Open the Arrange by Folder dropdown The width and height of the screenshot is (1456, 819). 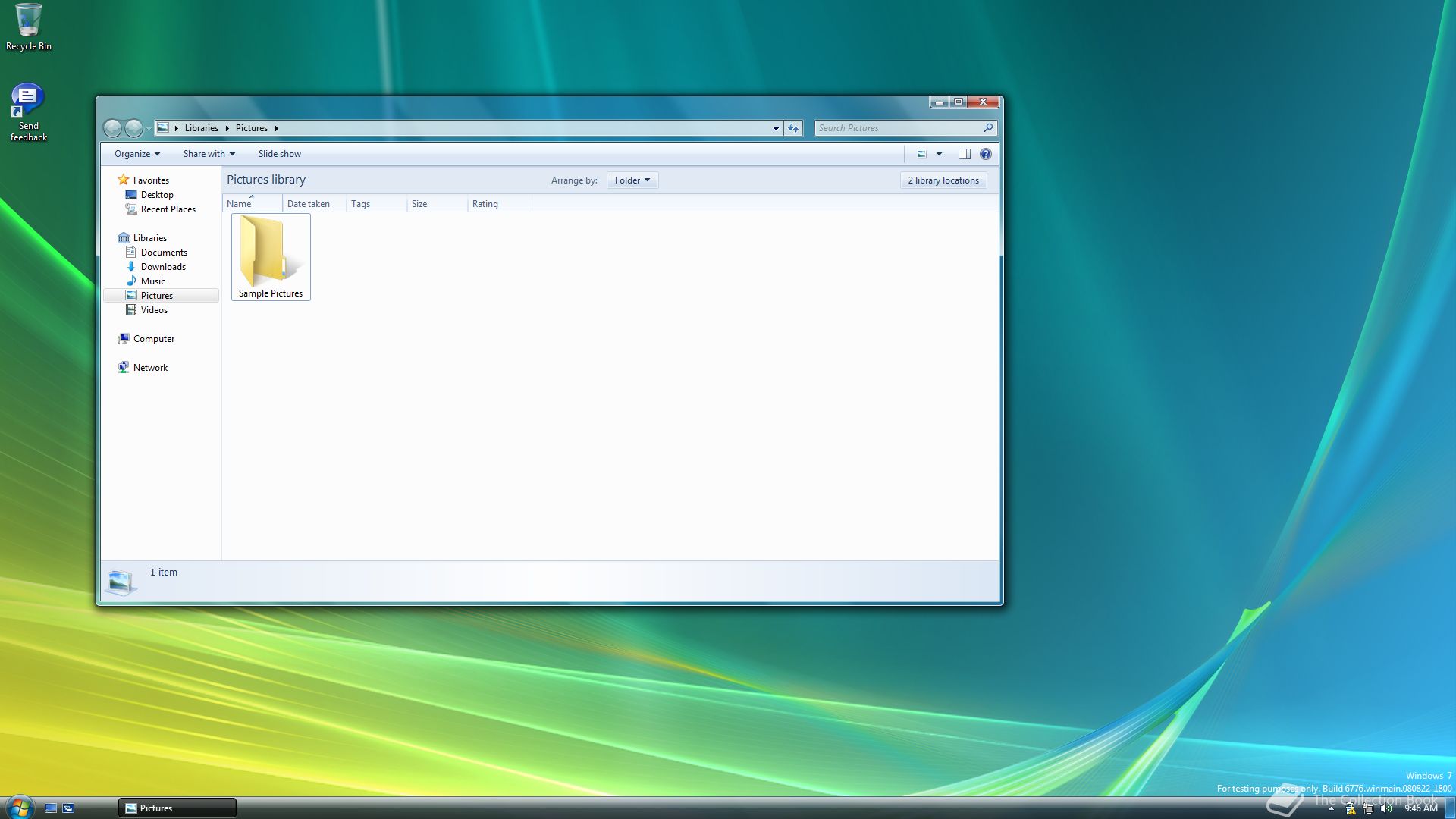tap(632, 180)
